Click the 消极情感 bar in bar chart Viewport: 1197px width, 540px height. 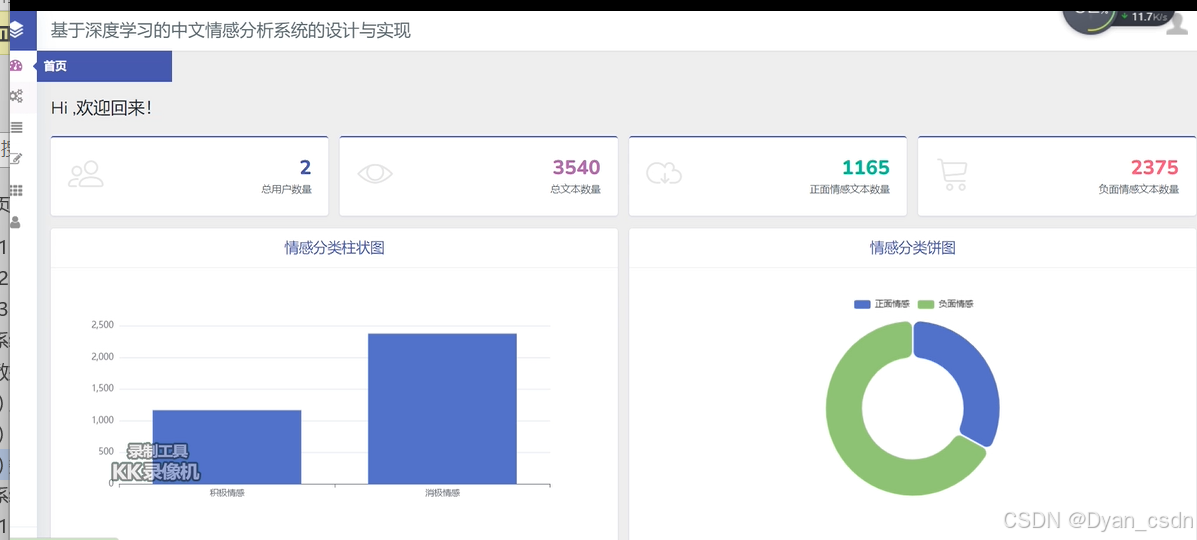point(442,409)
